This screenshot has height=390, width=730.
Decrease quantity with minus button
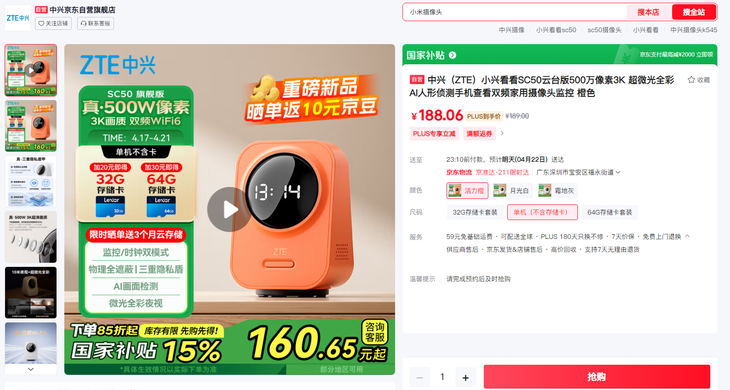pos(419,377)
